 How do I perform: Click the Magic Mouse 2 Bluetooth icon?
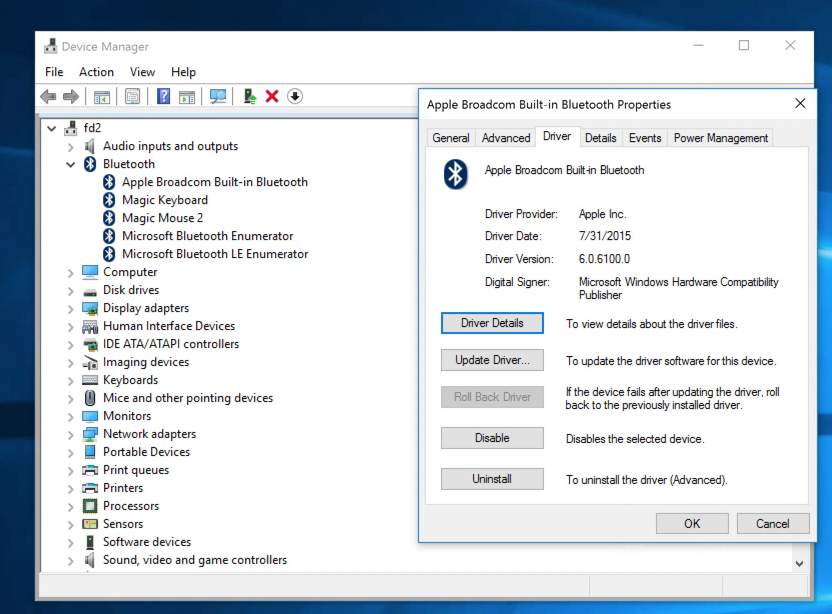click(109, 218)
